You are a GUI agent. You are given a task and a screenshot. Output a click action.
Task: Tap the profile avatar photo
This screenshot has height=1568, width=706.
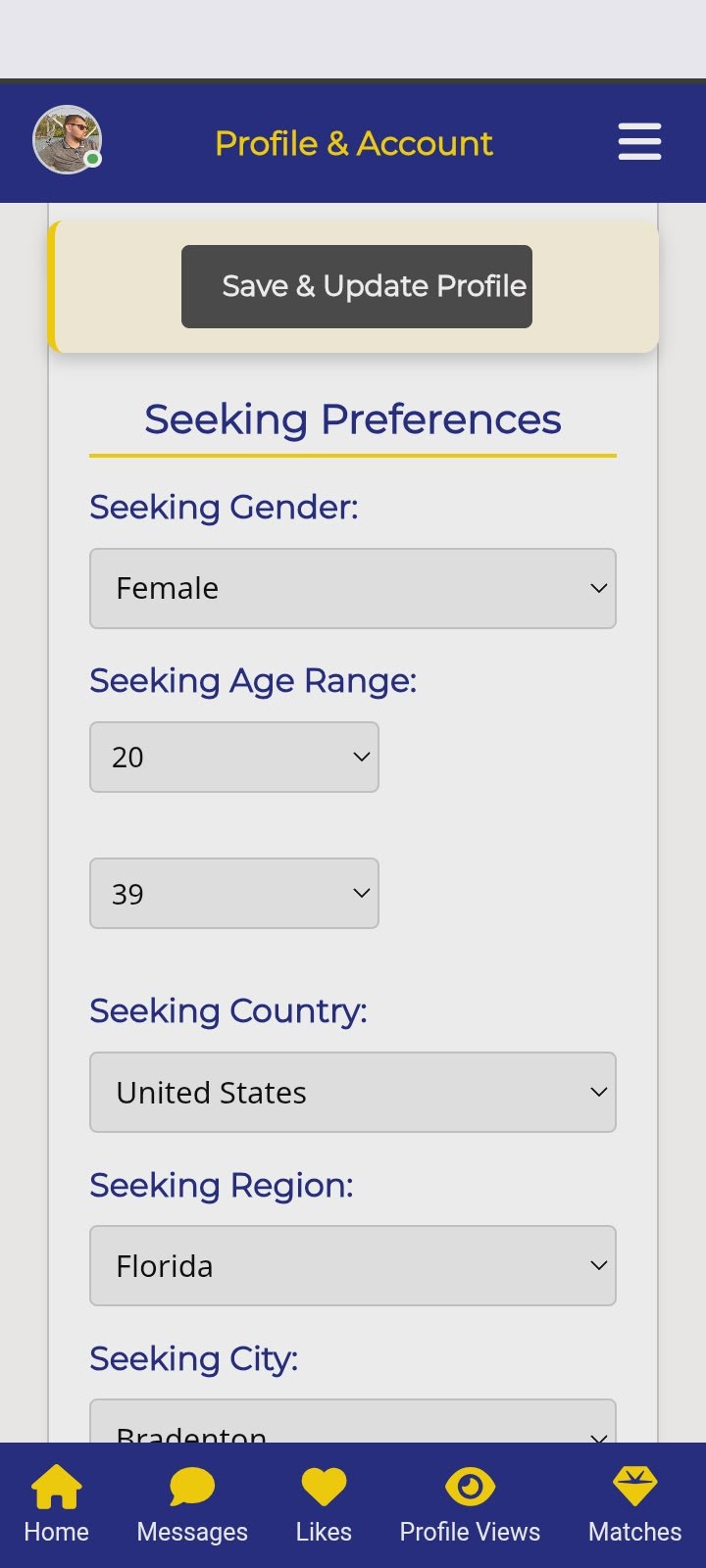pyautogui.click(x=67, y=140)
